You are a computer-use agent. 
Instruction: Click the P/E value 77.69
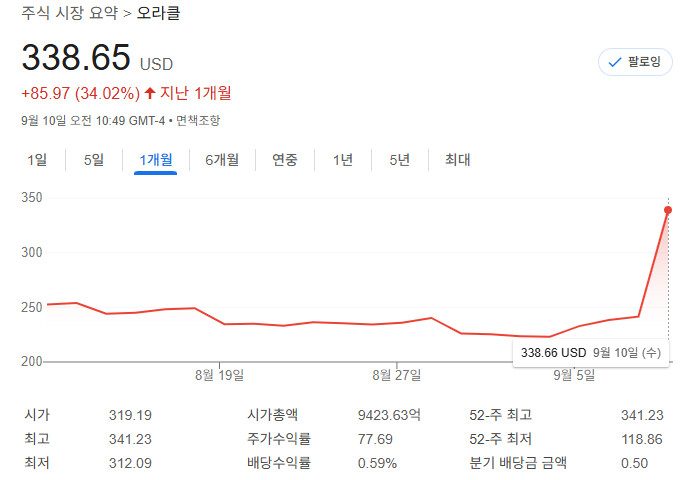[x=375, y=439]
